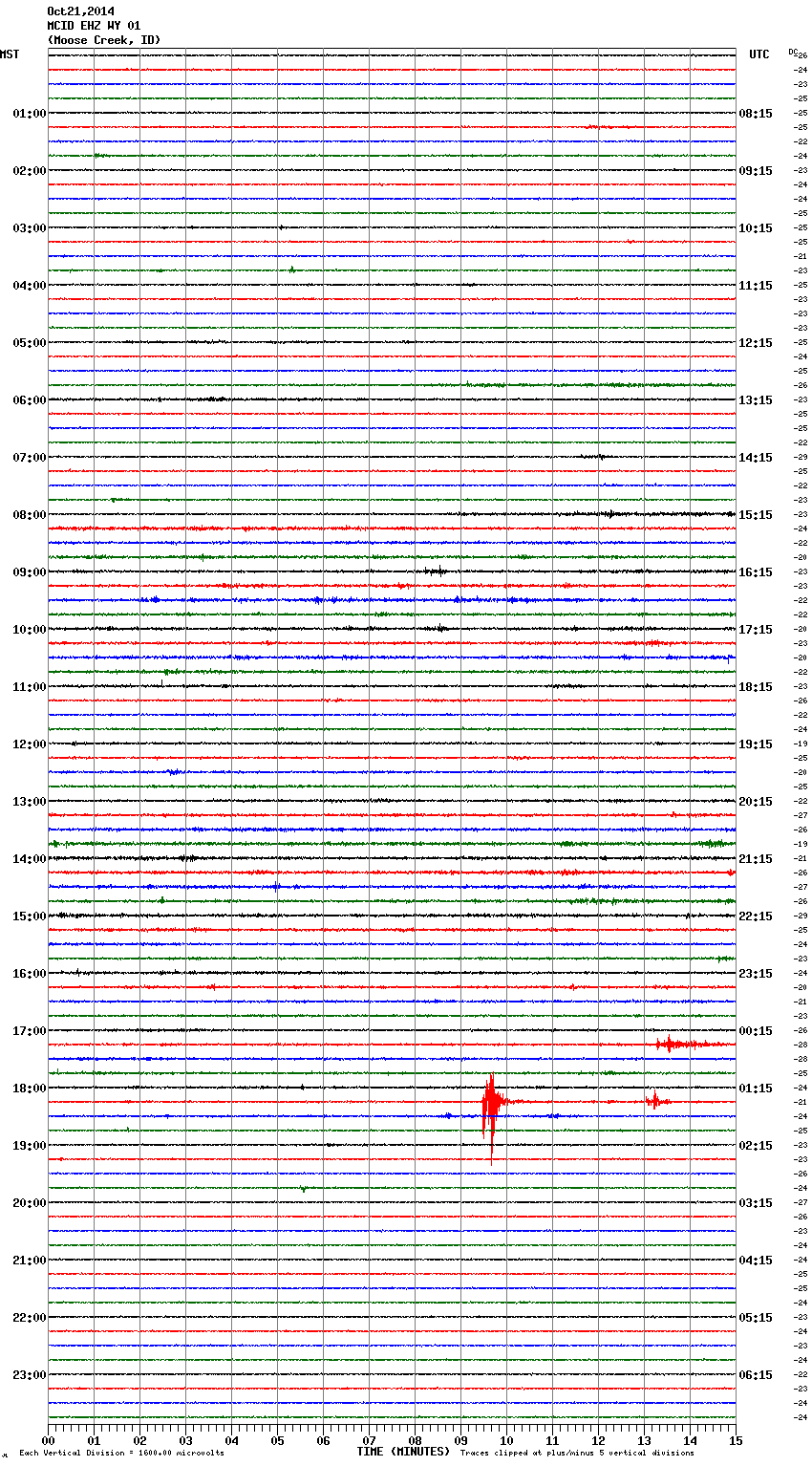812x1466 pixels.
Task: Click the MST timezone label
Action: tap(10, 54)
